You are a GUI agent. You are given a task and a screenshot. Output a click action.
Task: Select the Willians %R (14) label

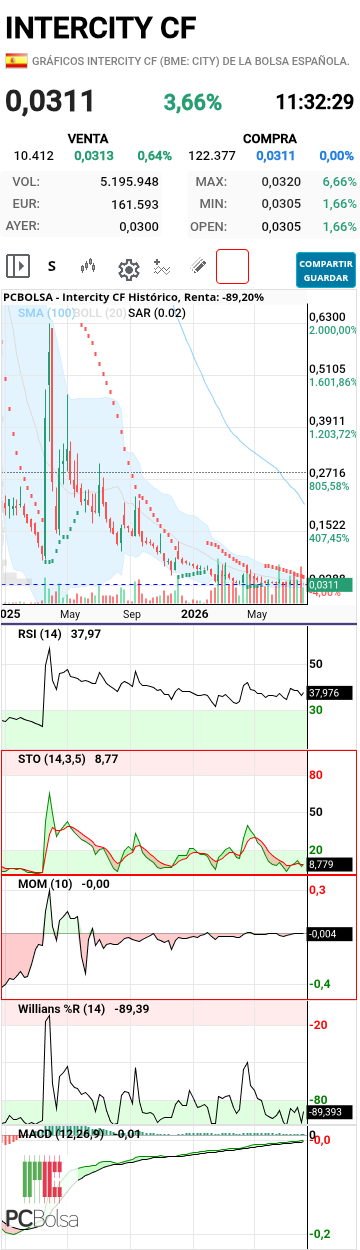(x=62, y=1009)
